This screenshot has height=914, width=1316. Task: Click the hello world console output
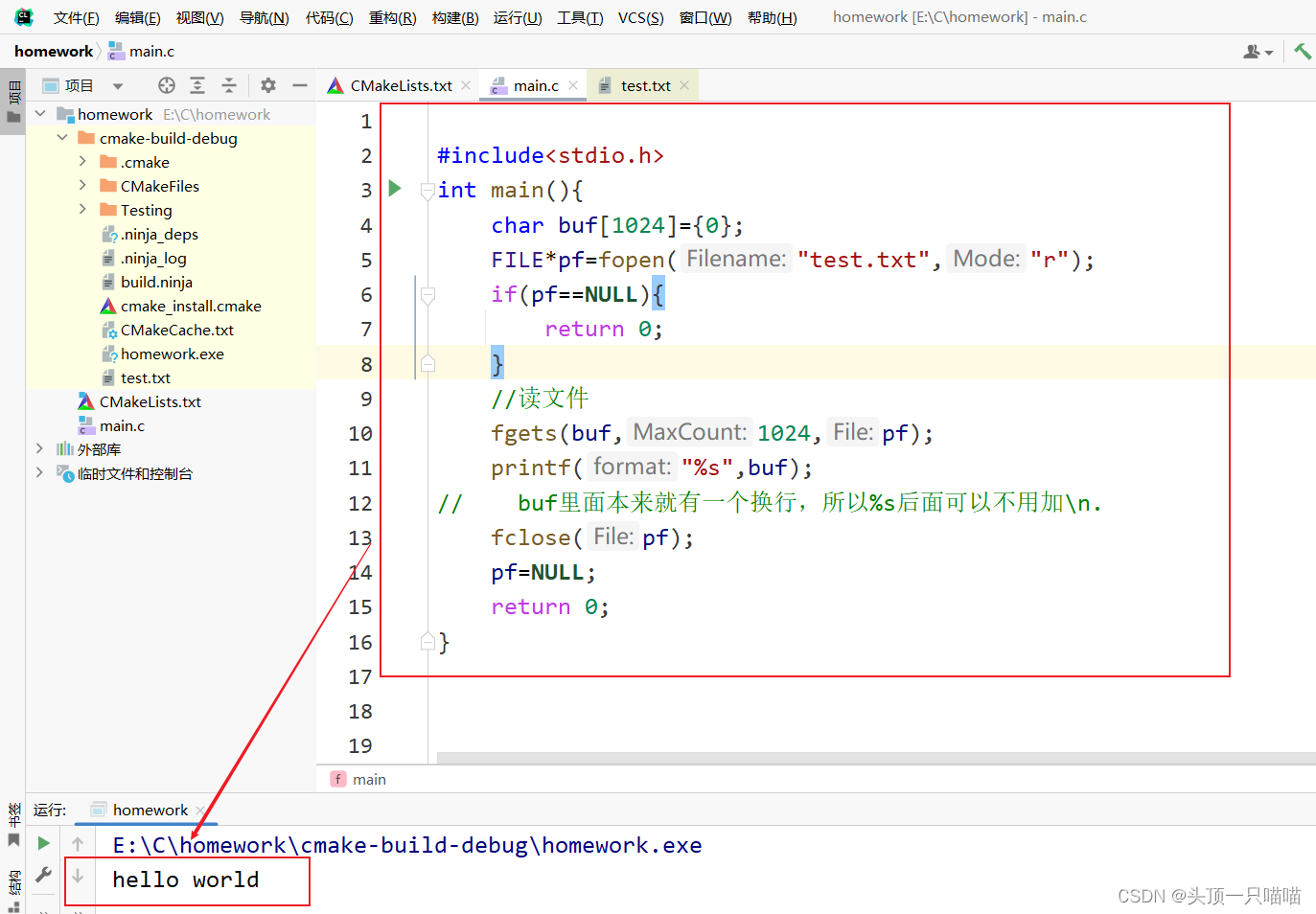coord(186,880)
